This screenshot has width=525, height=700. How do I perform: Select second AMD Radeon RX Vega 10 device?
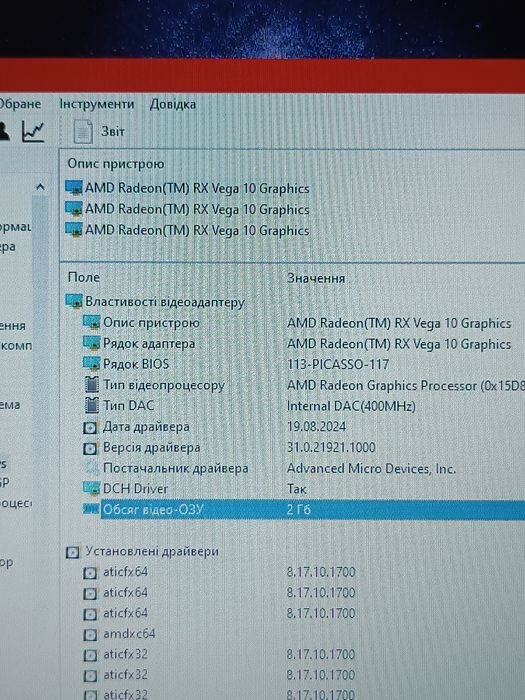pyautogui.click(x=197, y=209)
